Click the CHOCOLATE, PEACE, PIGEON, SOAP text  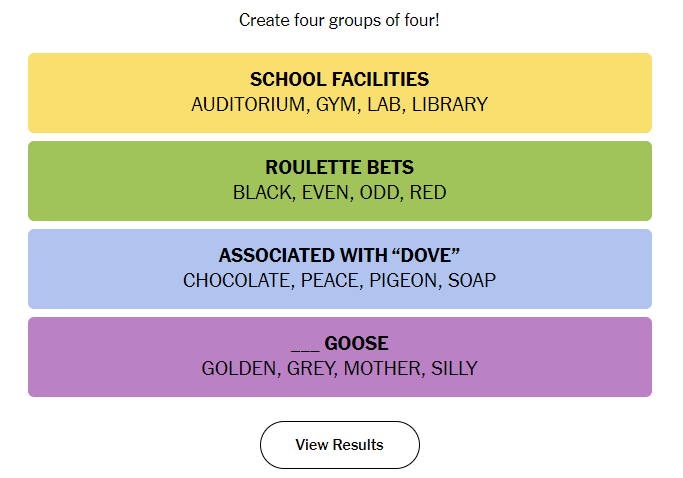pos(340,281)
